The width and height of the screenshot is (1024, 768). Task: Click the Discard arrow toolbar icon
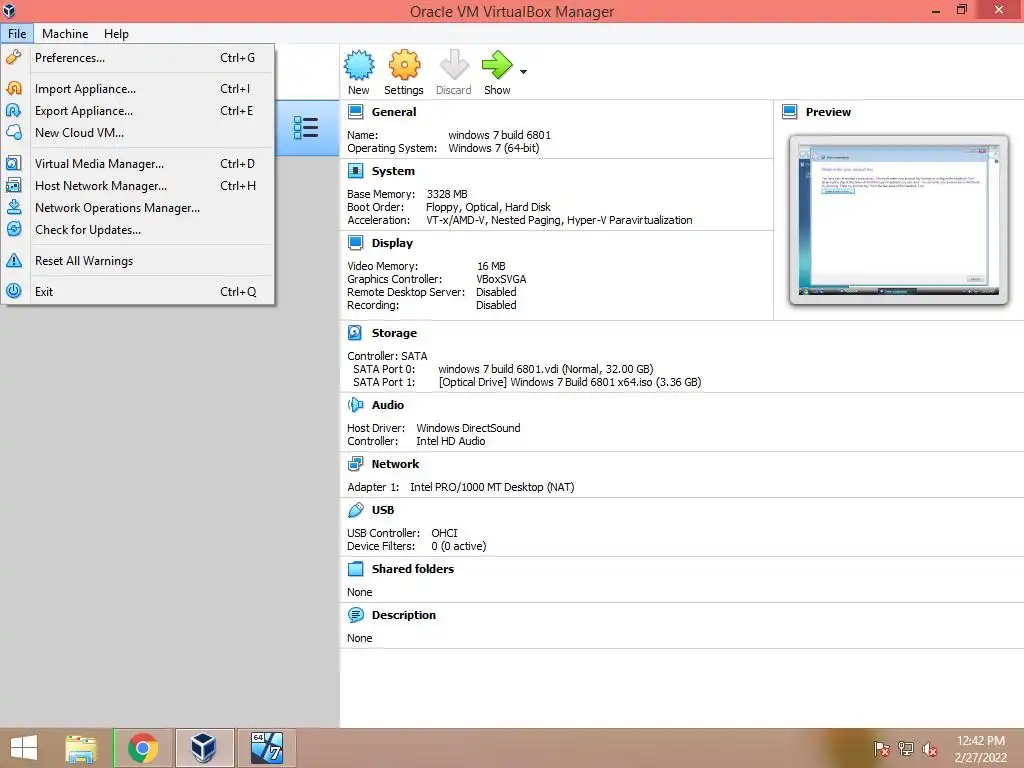[x=454, y=65]
